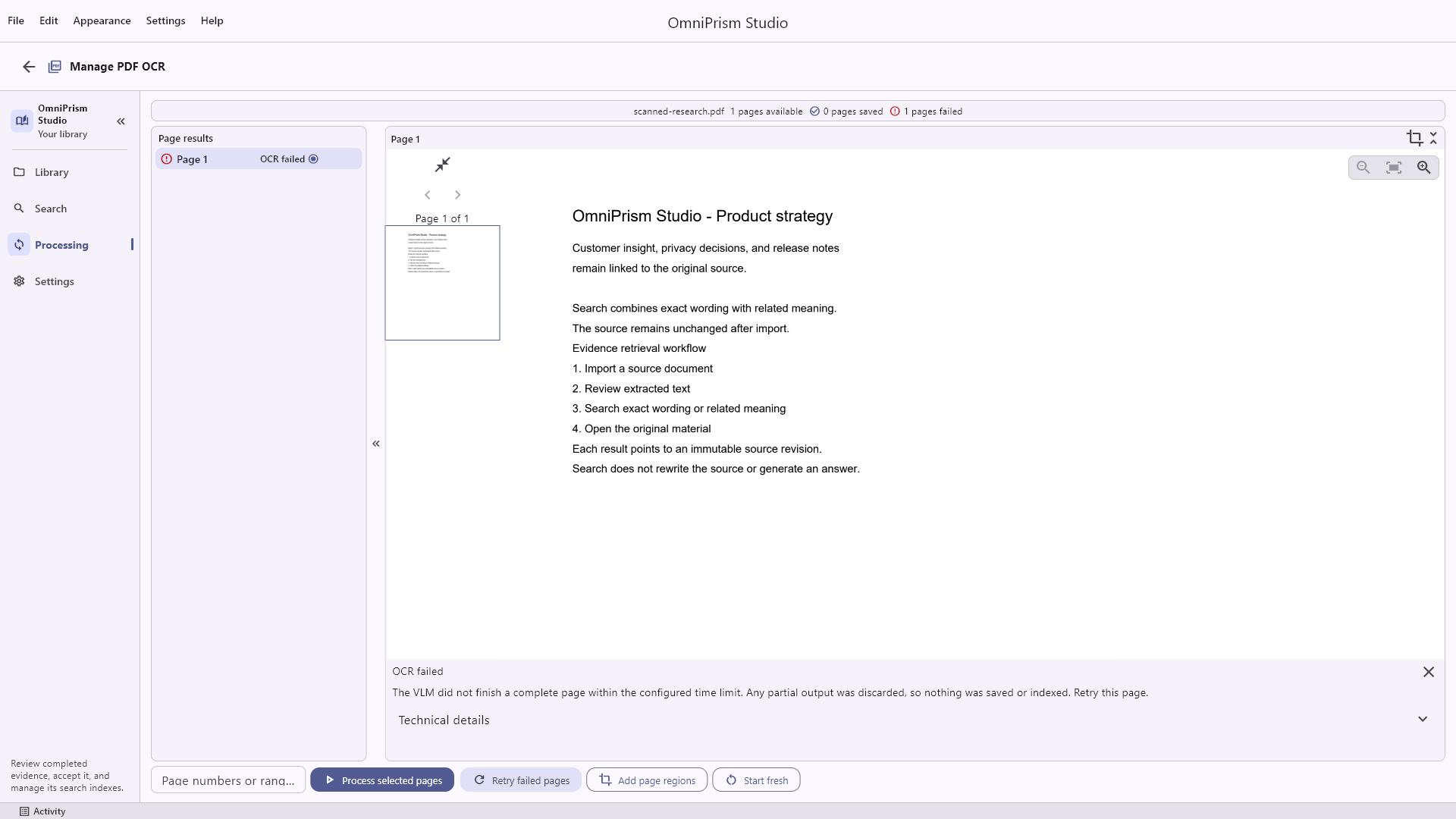This screenshot has width=1456, height=819.
Task: Open Settings in the sidebar
Action: [x=71, y=281]
